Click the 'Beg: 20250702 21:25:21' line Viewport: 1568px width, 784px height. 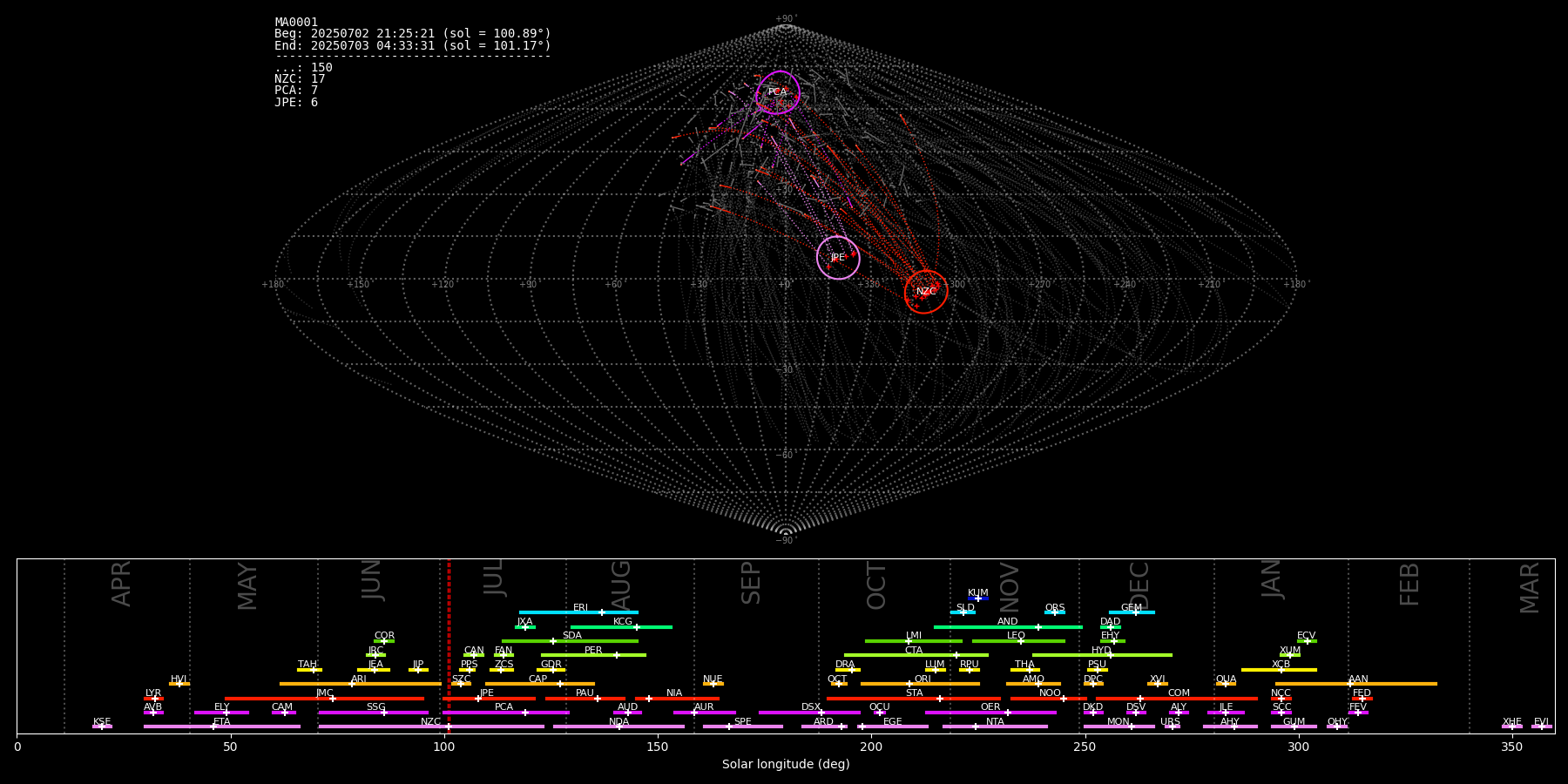(413, 34)
